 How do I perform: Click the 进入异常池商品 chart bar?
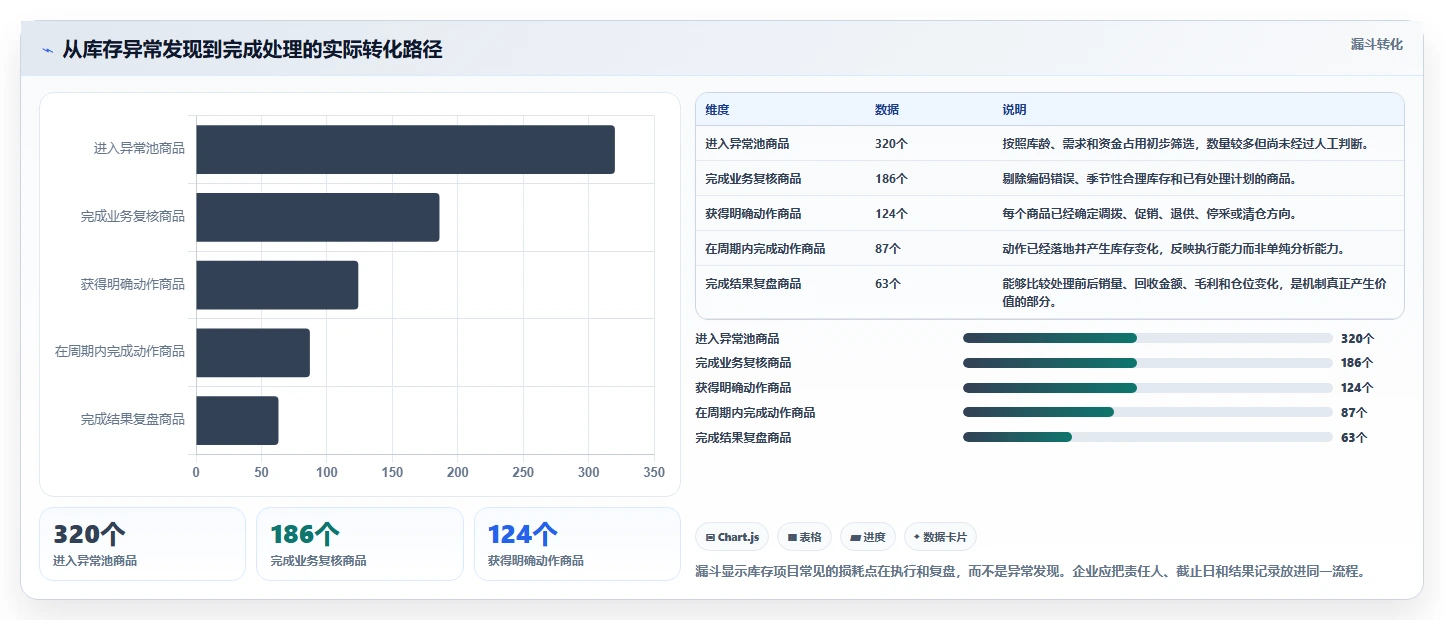pyautogui.click(x=405, y=149)
